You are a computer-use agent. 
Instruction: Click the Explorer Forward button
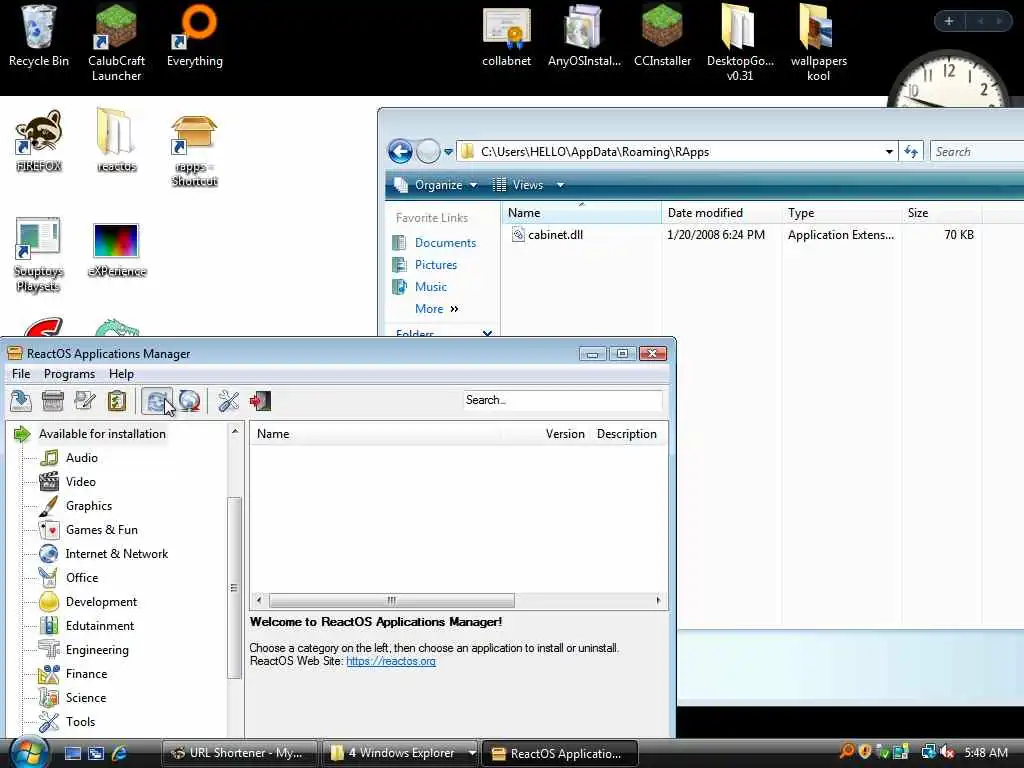[x=428, y=152]
